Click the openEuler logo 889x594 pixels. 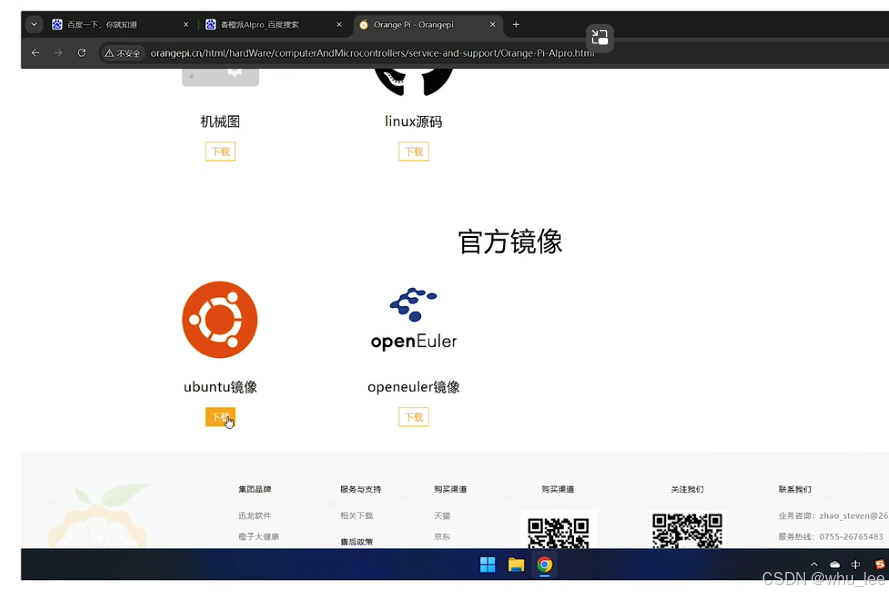[x=413, y=320]
